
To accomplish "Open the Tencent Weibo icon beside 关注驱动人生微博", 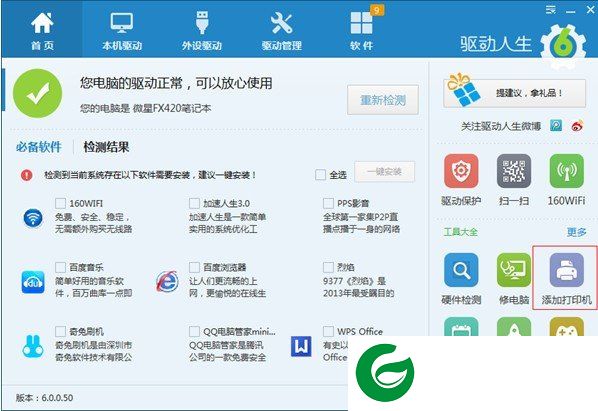I will [x=556, y=125].
